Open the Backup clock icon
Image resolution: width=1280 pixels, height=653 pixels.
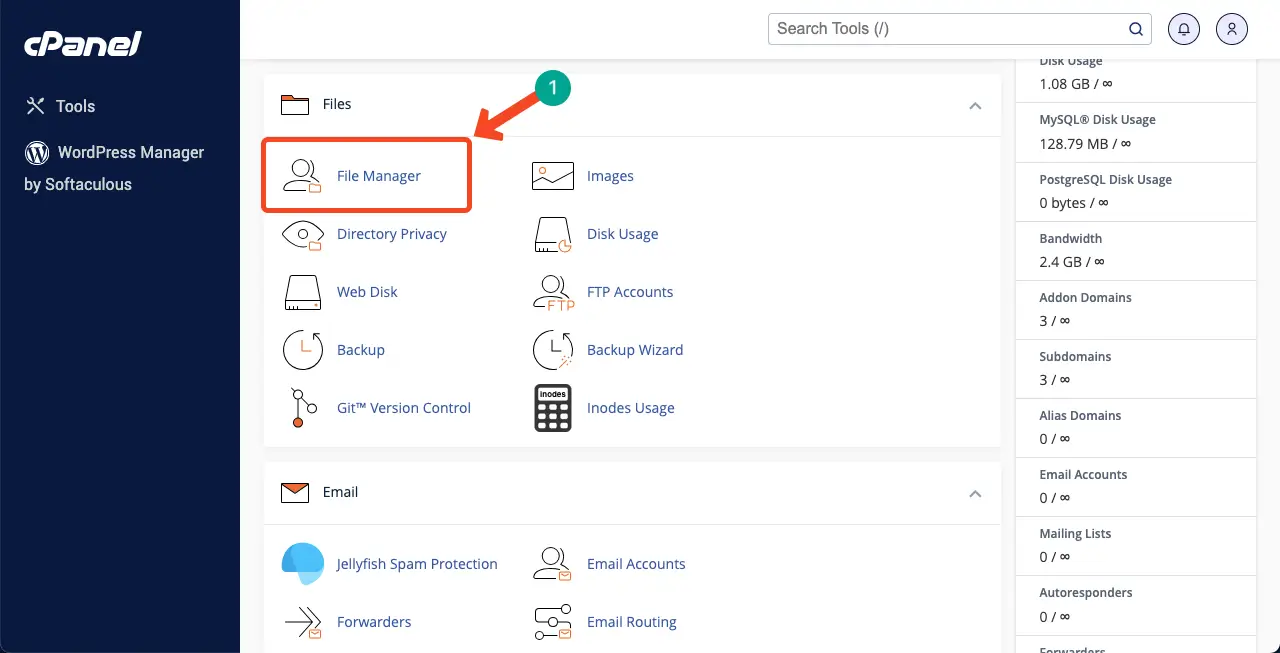pyautogui.click(x=302, y=350)
